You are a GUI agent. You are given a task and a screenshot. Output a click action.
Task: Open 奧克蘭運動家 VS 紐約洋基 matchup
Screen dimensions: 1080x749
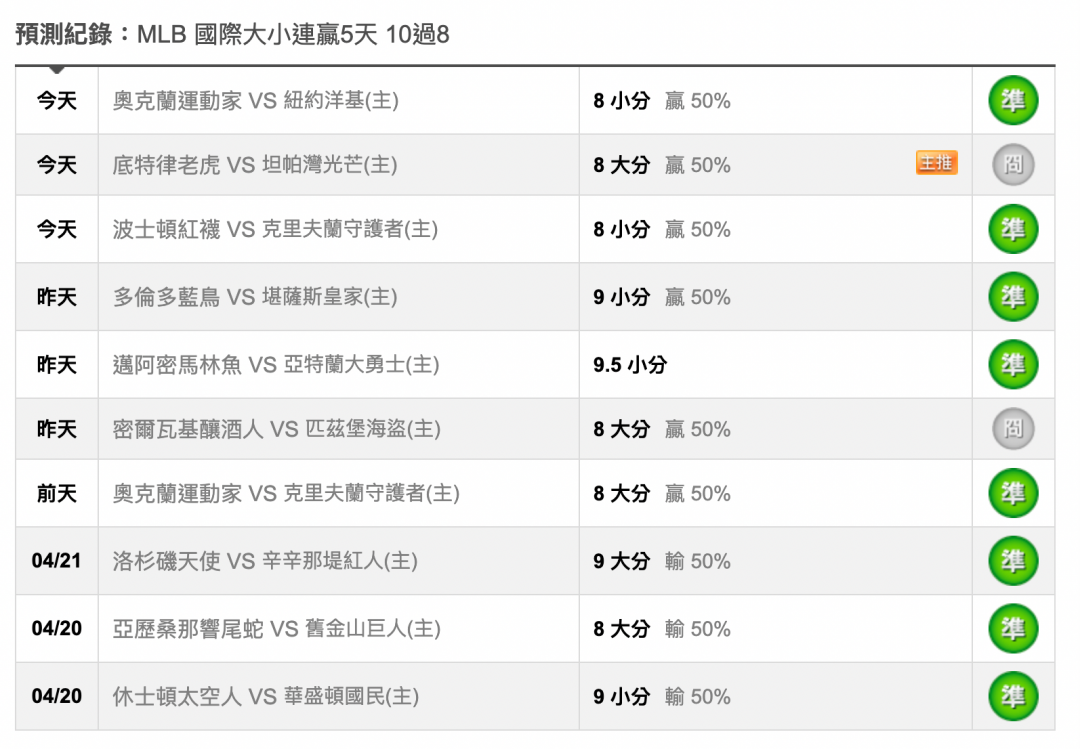tap(256, 101)
